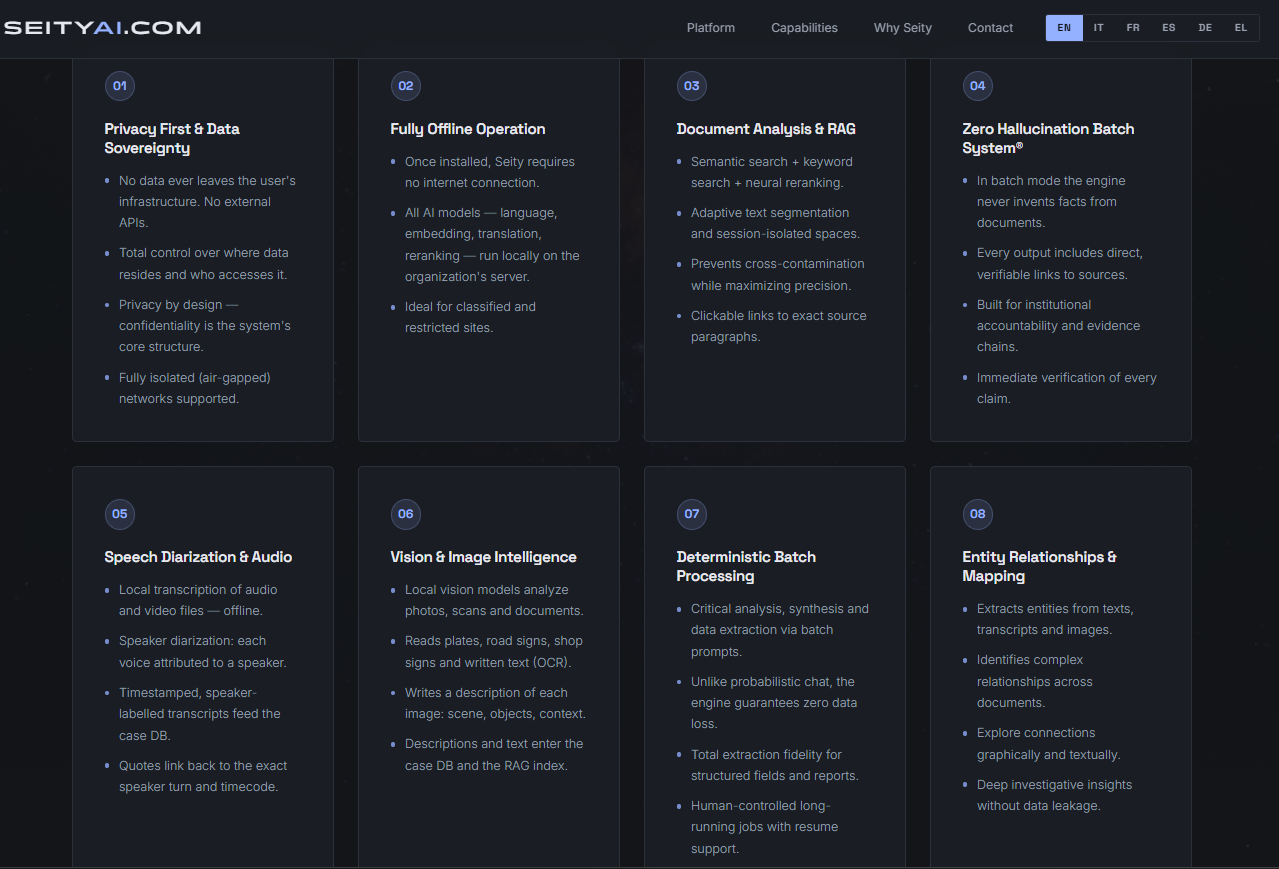The image size is (1279, 869).
Task: Open the Platform navigation link
Action: 711,28
